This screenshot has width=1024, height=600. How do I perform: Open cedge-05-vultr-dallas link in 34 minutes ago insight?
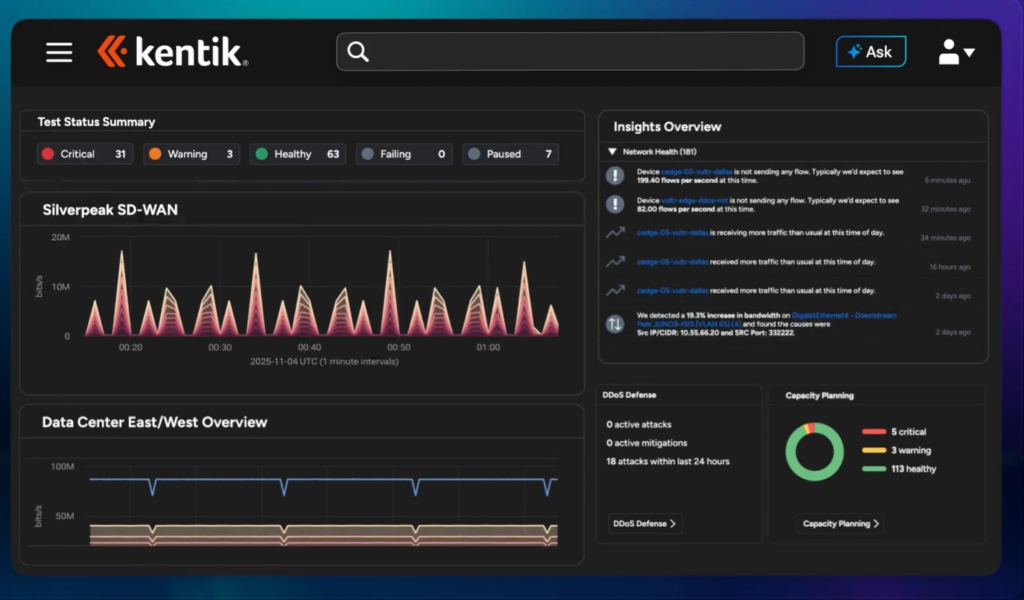tap(672, 232)
